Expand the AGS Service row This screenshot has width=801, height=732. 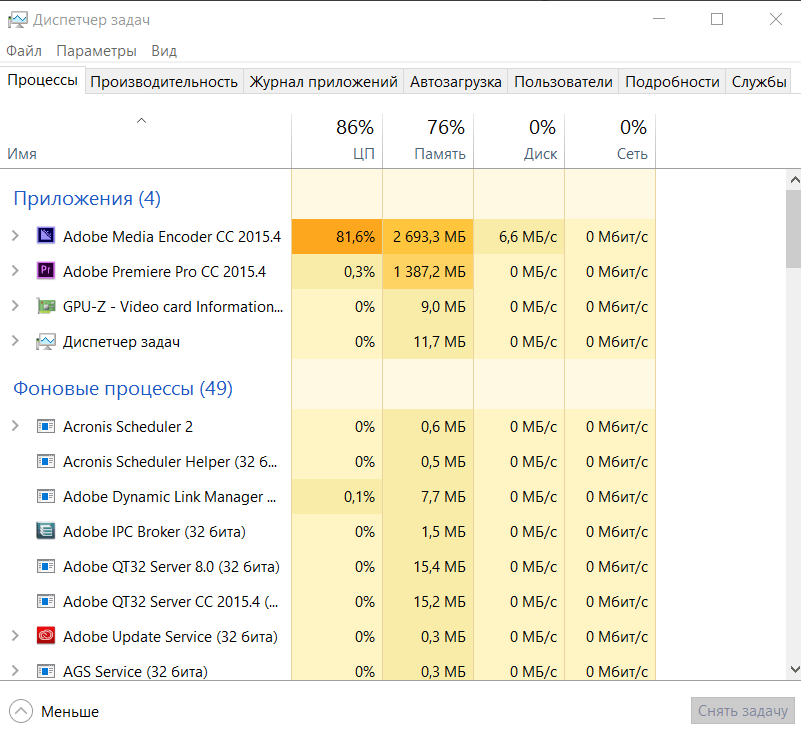(x=15, y=671)
